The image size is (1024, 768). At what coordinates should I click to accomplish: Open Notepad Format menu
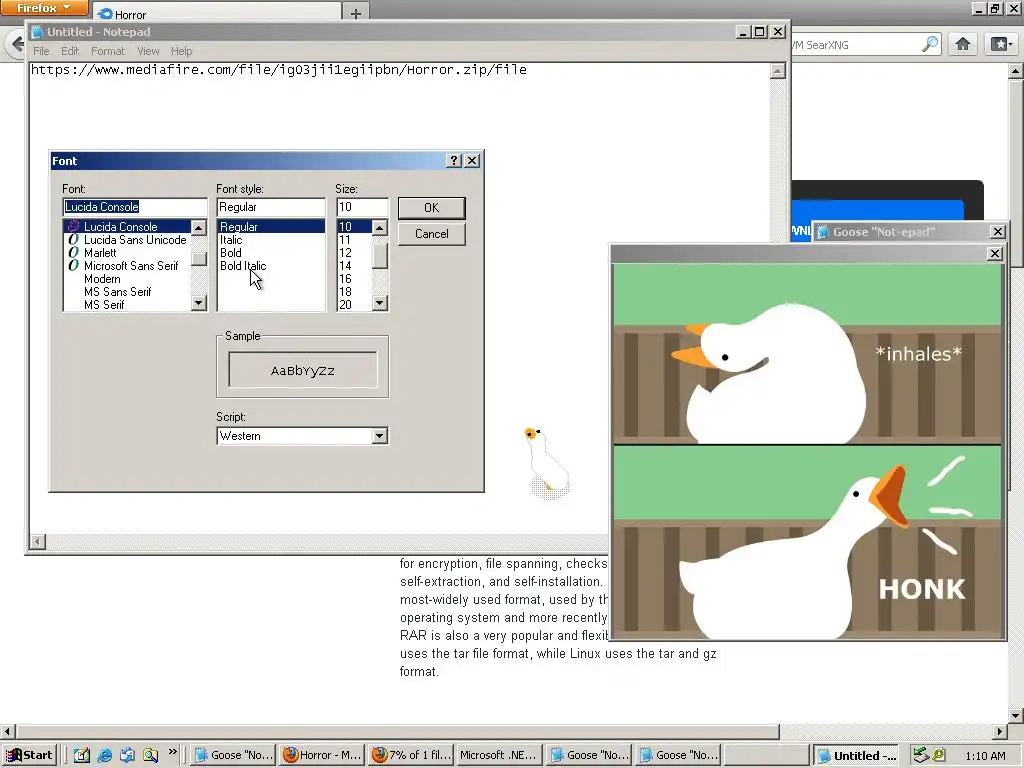(108, 51)
